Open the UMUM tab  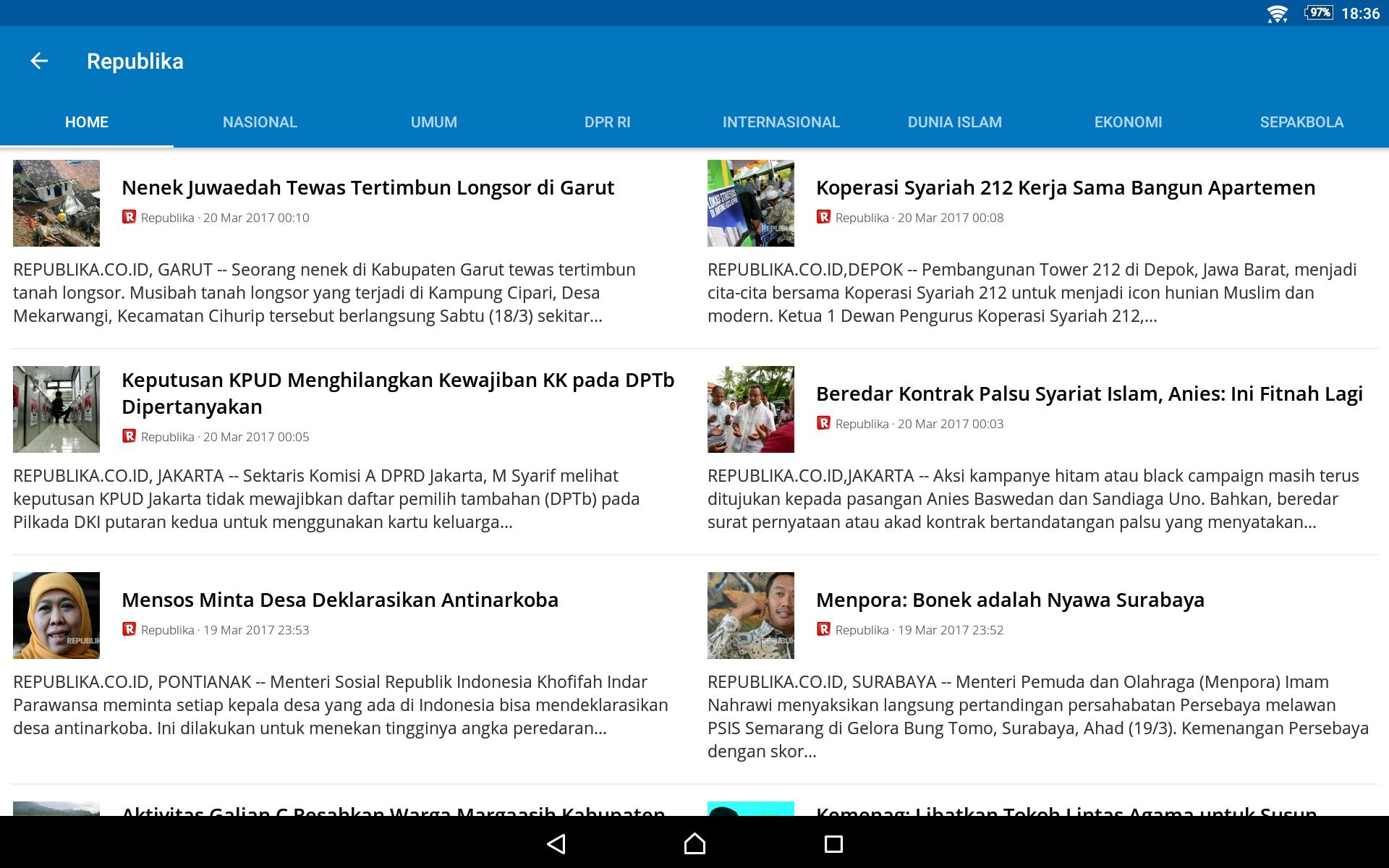point(434,122)
